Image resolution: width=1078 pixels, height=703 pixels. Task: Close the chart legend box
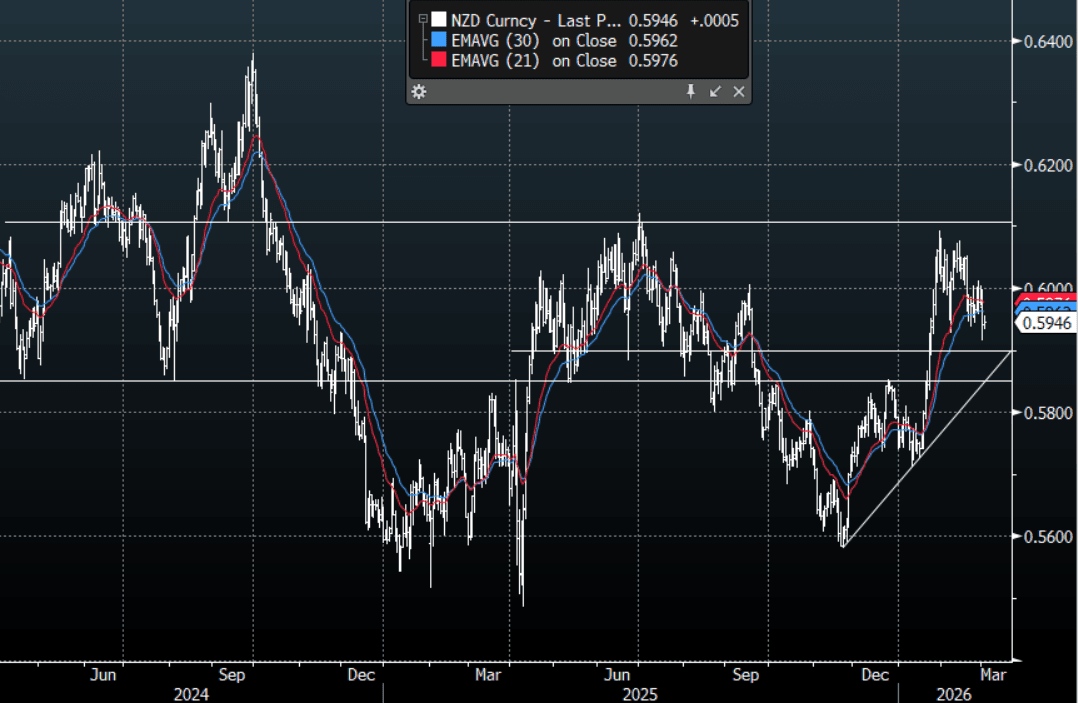point(739,92)
